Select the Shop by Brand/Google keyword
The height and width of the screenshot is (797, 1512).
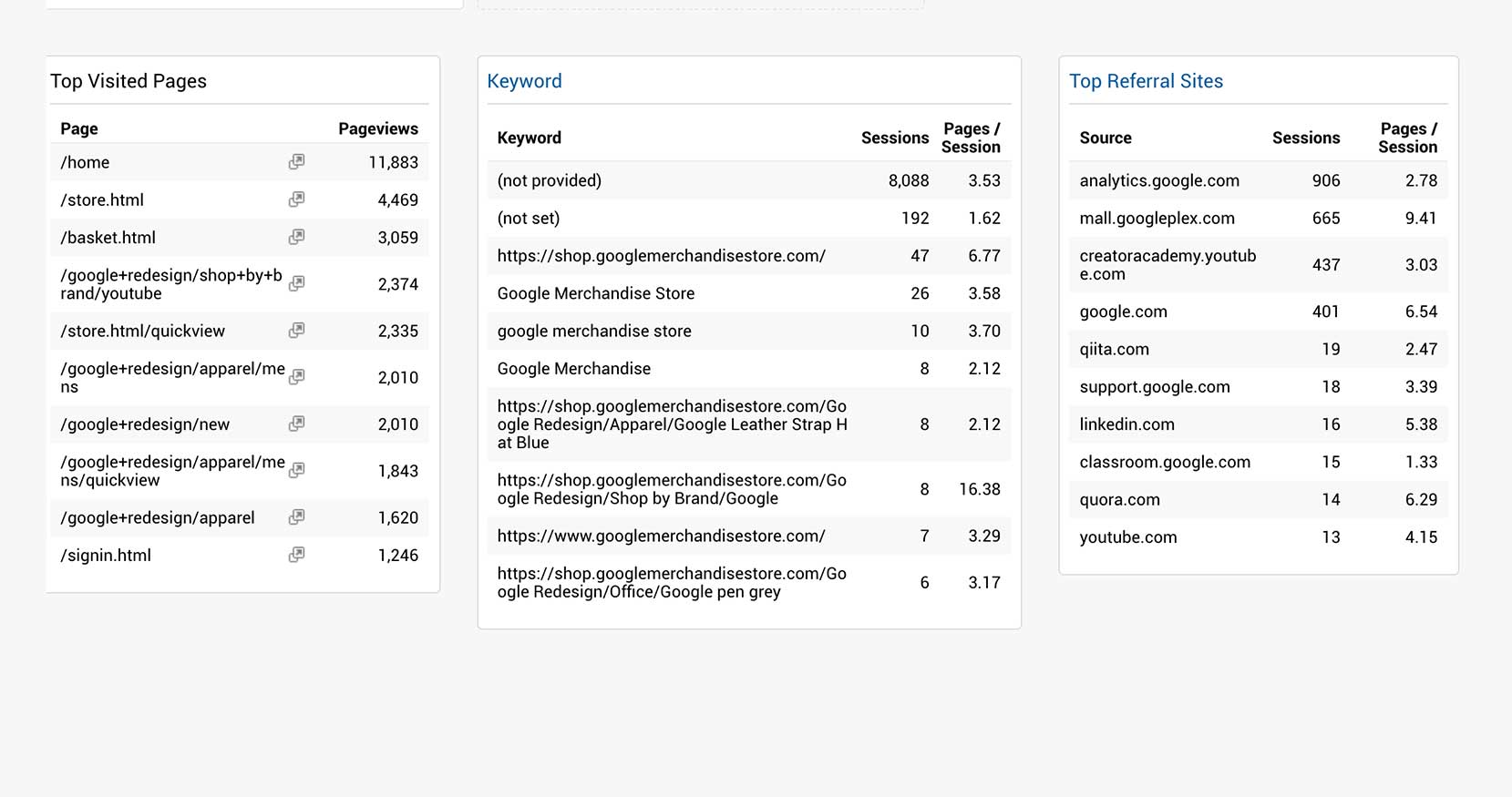tap(673, 489)
